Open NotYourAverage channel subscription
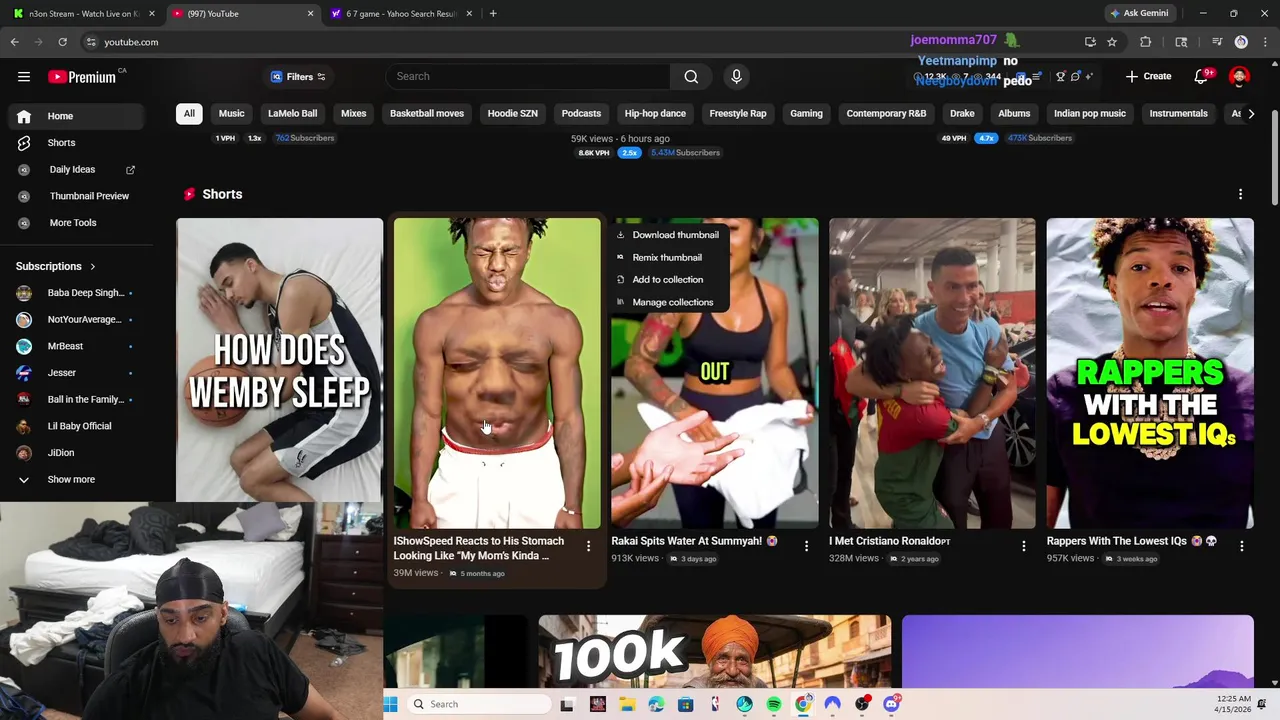Image resolution: width=1280 pixels, height=720 pixels. 78,320
